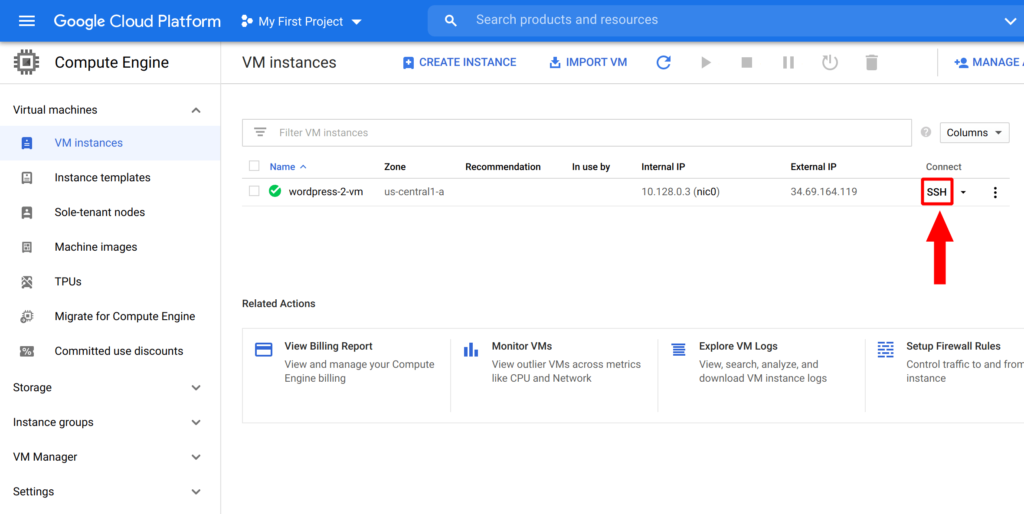
Task: Open the View Billing Report link
Action: pos(328,346)
